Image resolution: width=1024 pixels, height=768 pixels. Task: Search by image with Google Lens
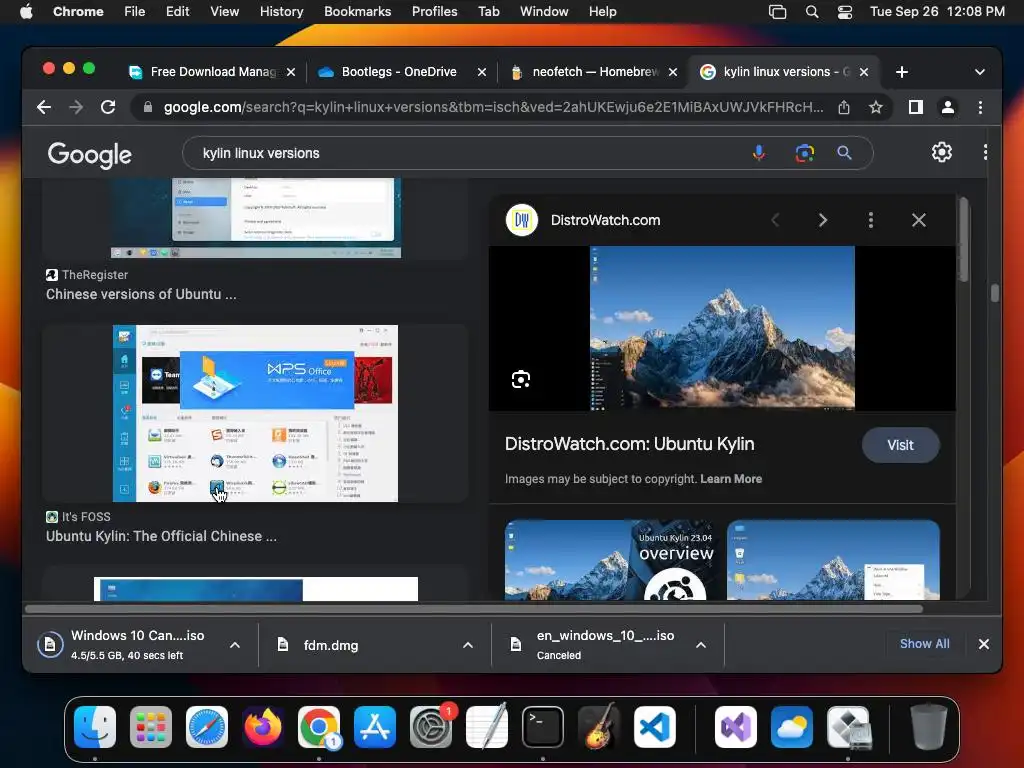(x=804, y=153)
